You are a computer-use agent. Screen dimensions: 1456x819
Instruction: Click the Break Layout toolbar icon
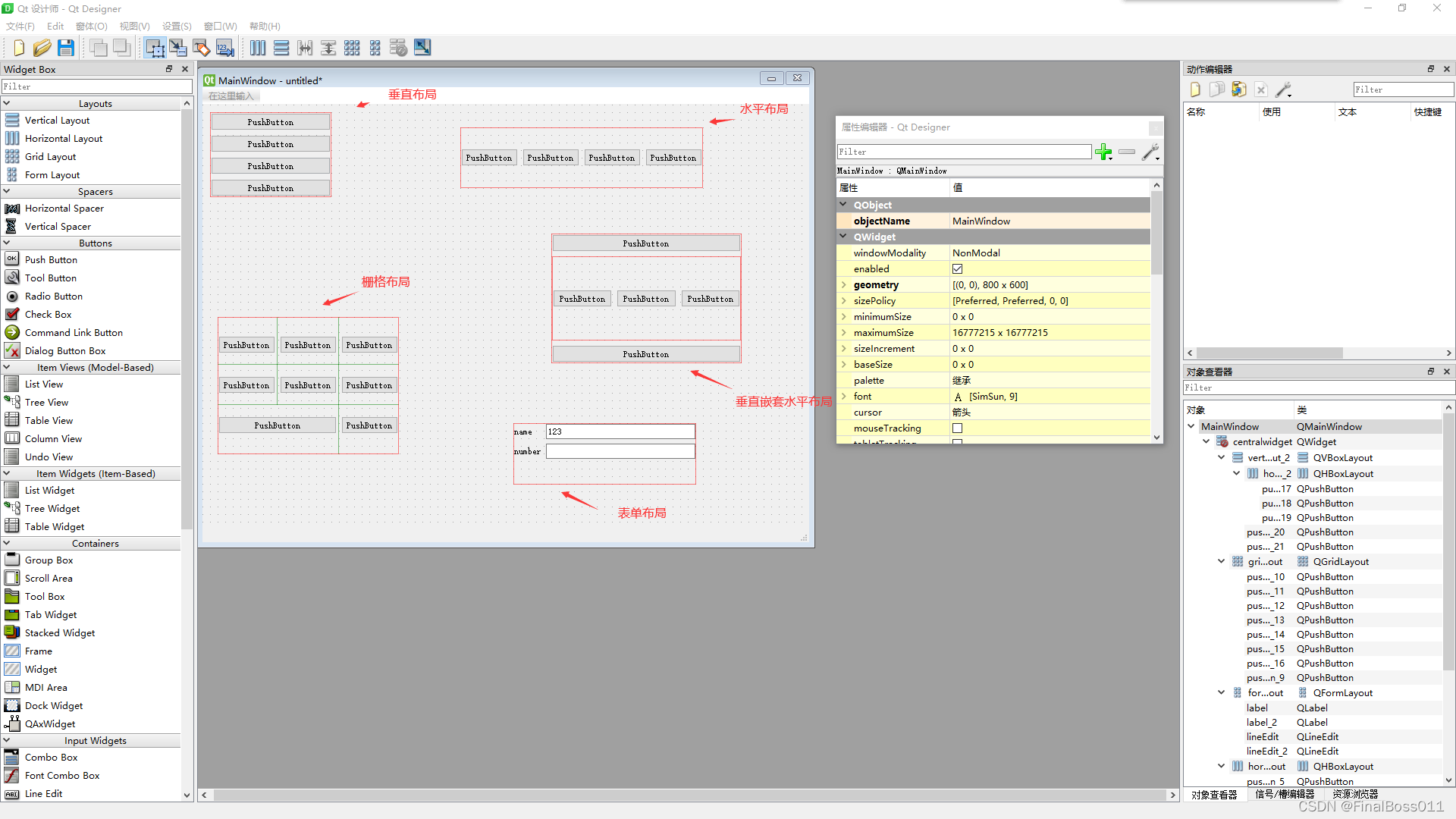tap(399, 48)
